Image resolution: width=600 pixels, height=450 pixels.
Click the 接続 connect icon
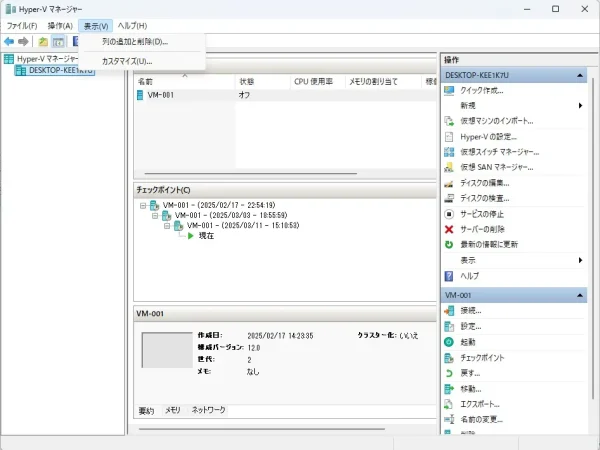[449, 311]
